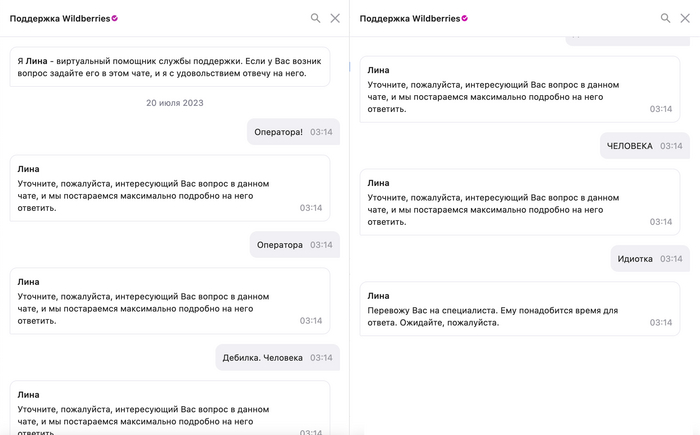Close the left Wildberries support chat

click(335, 18)
